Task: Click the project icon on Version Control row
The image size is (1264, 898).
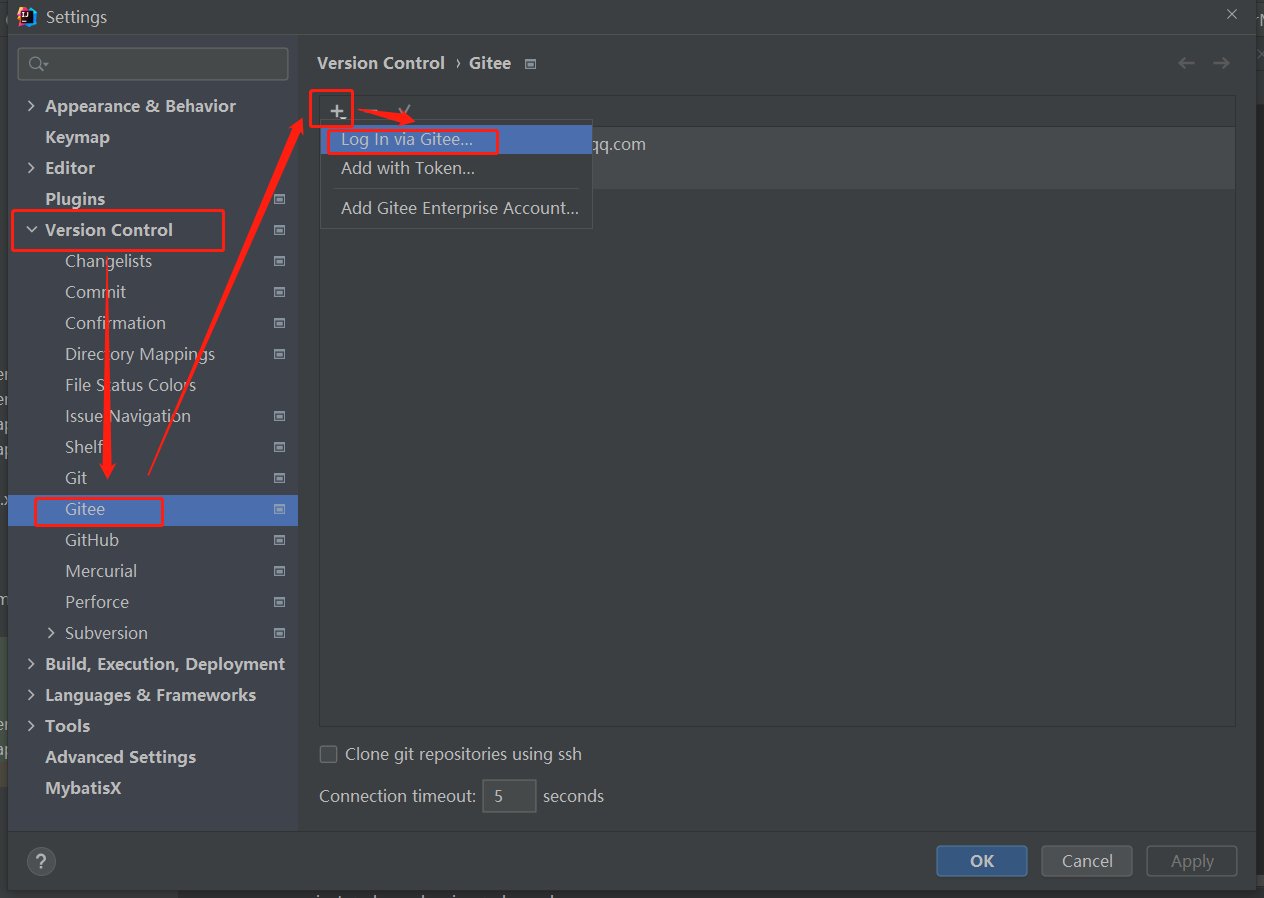Action: pos(279,230)
